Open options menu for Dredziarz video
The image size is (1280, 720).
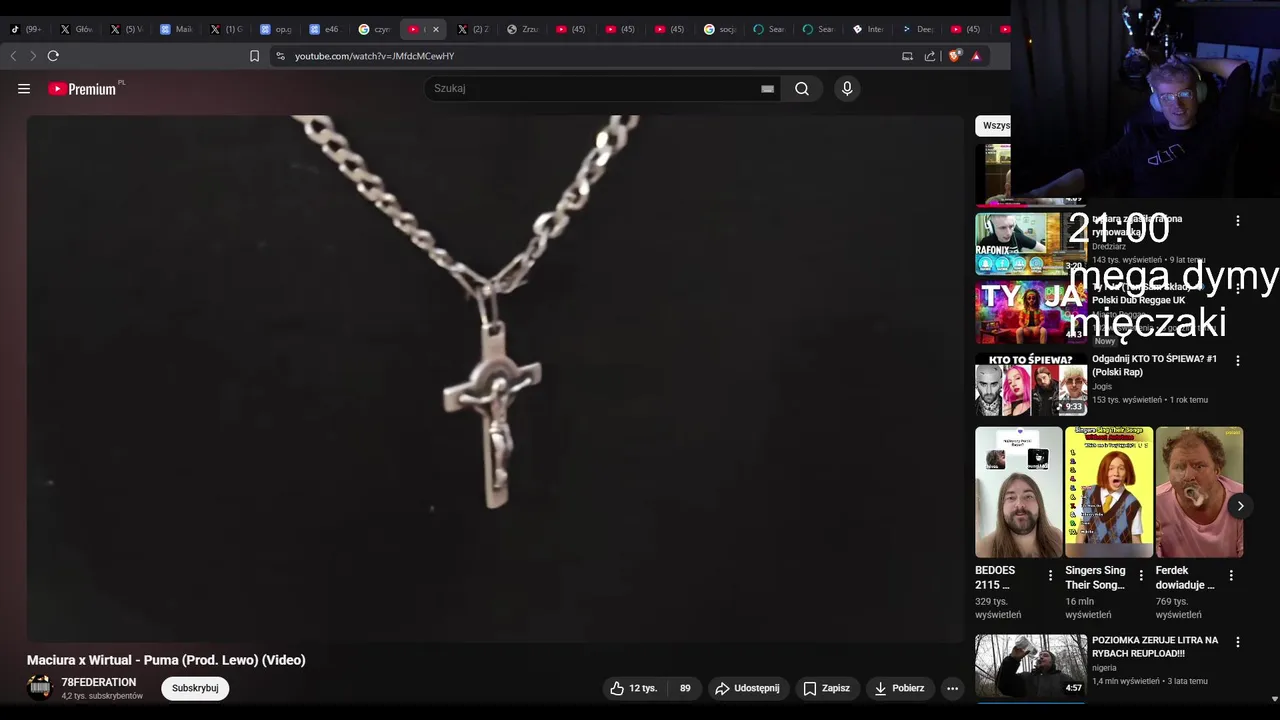1238,220
